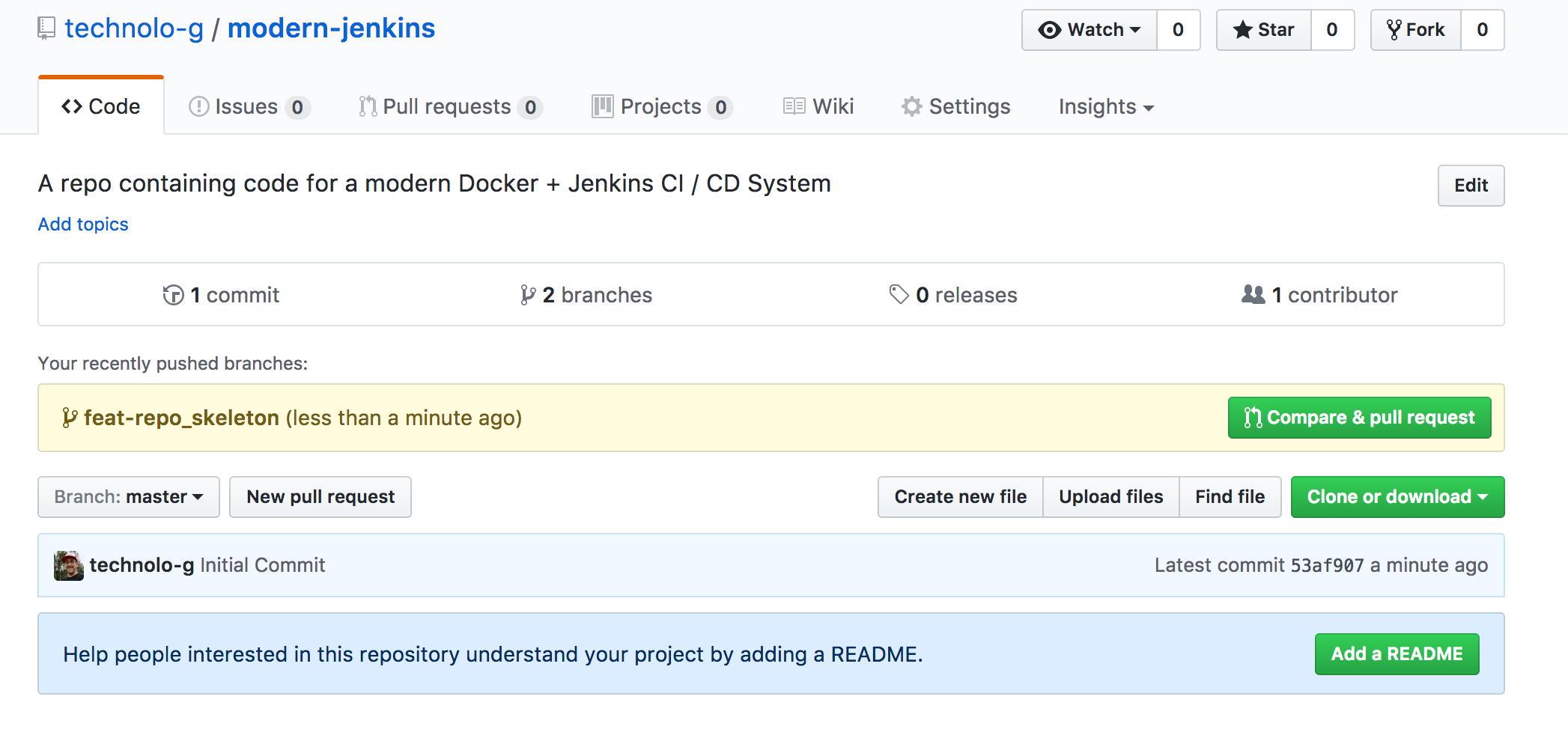Image resolution: width=1568 pixels, height=744 pixels.
Task: Click Compare & pull request button
Action: tap(1360, 418)
